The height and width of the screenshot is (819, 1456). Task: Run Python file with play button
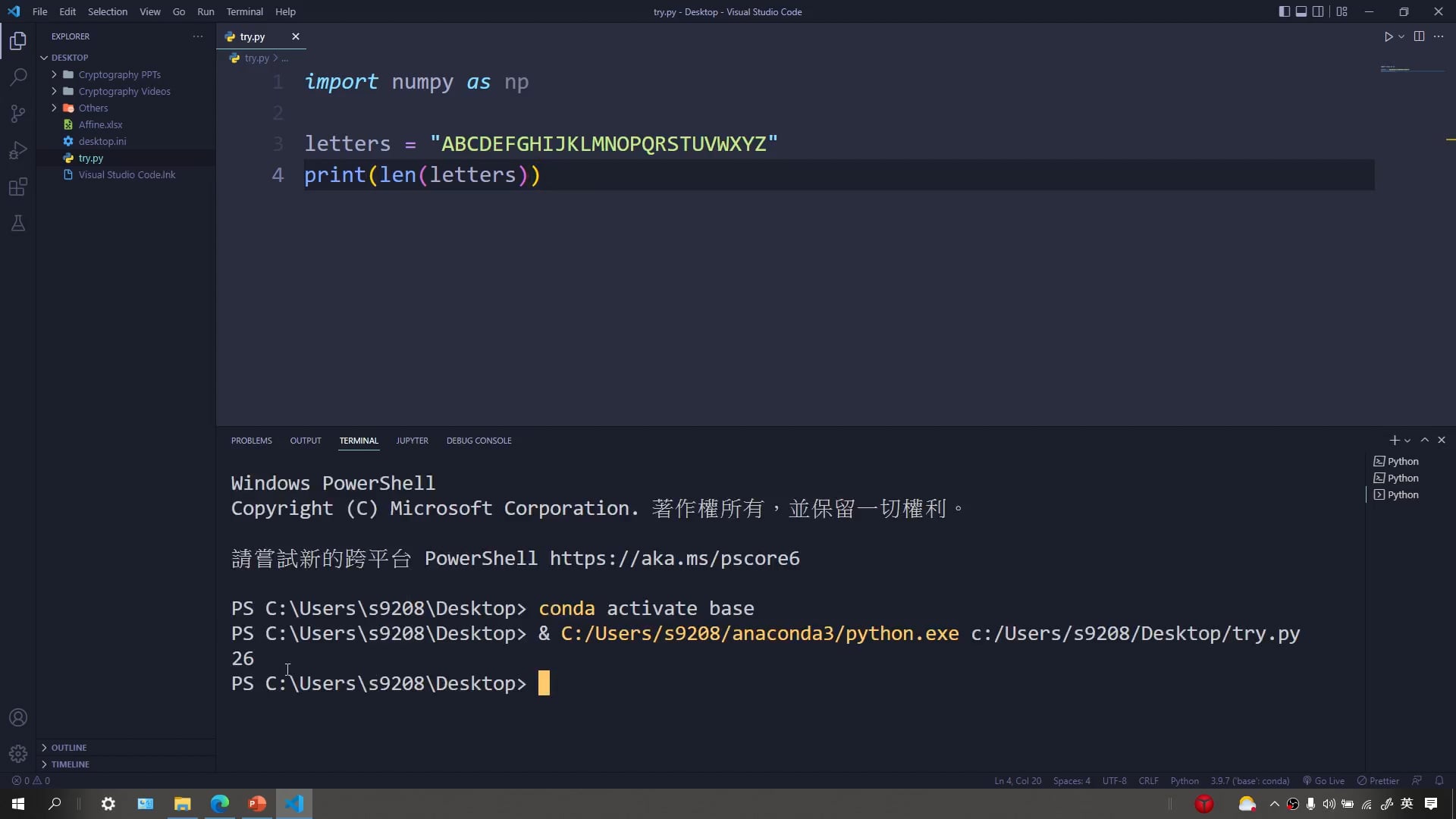(x=1388, y=36)
